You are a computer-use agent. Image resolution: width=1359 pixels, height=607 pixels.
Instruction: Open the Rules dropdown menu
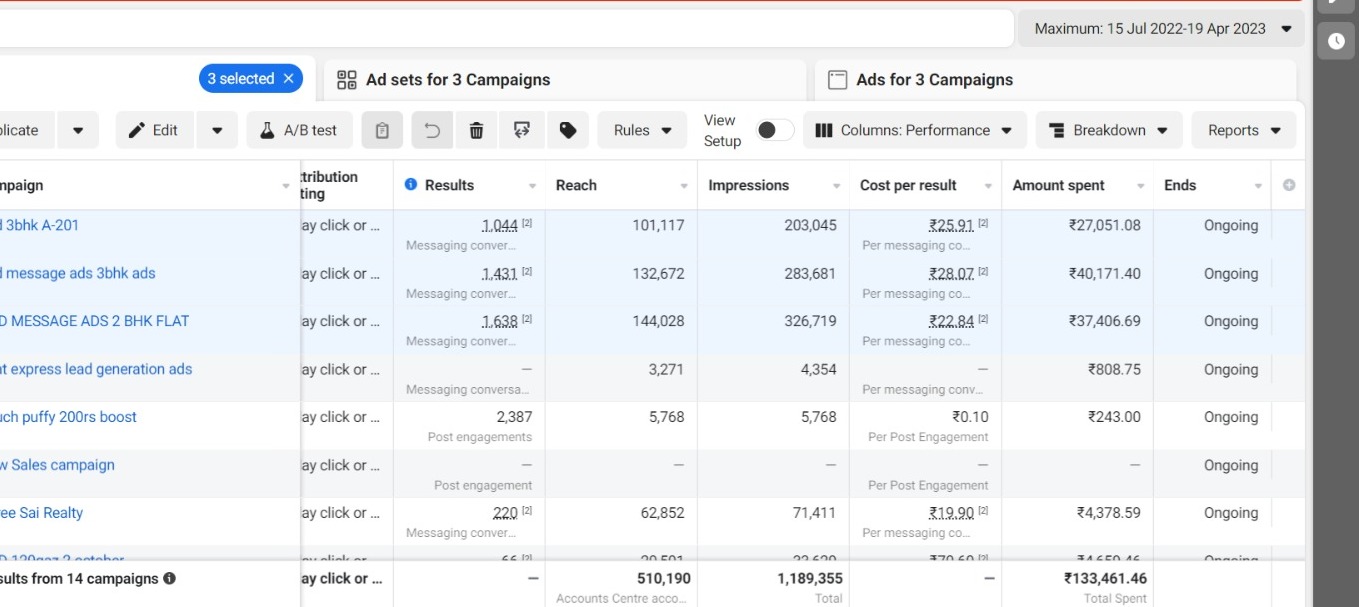[x=642, y=130]
